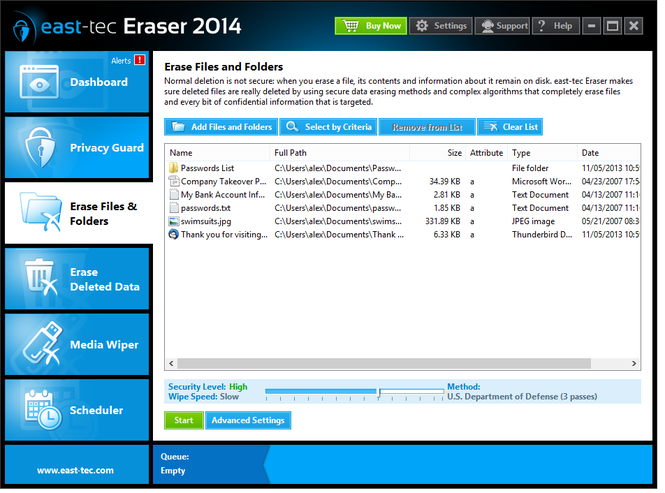The image size is (665, 493).
Task: Click the Erase Files & Folders folder icon
Action: coord(41,212)
